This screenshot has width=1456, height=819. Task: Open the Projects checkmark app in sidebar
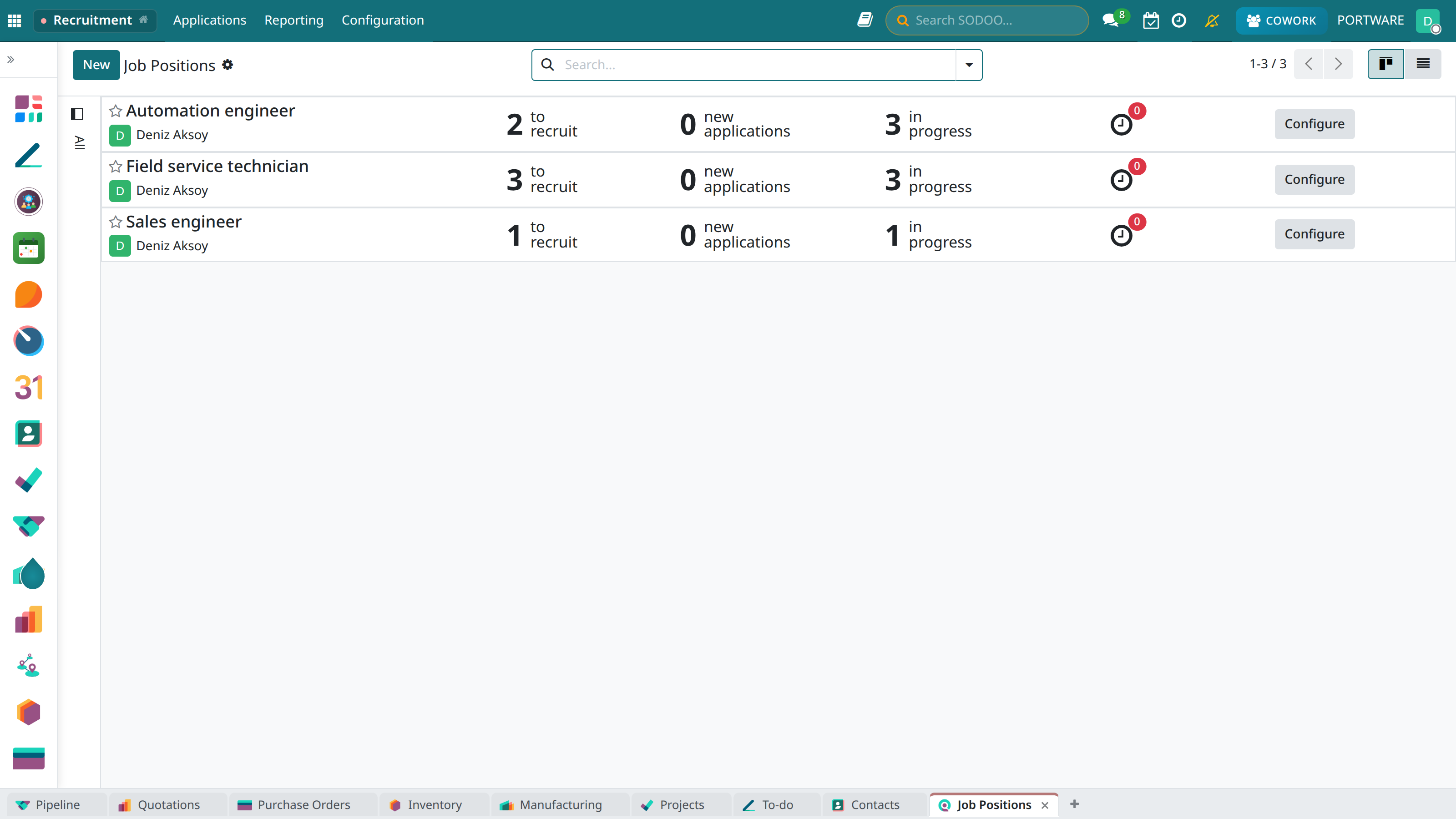click(28, 480)
